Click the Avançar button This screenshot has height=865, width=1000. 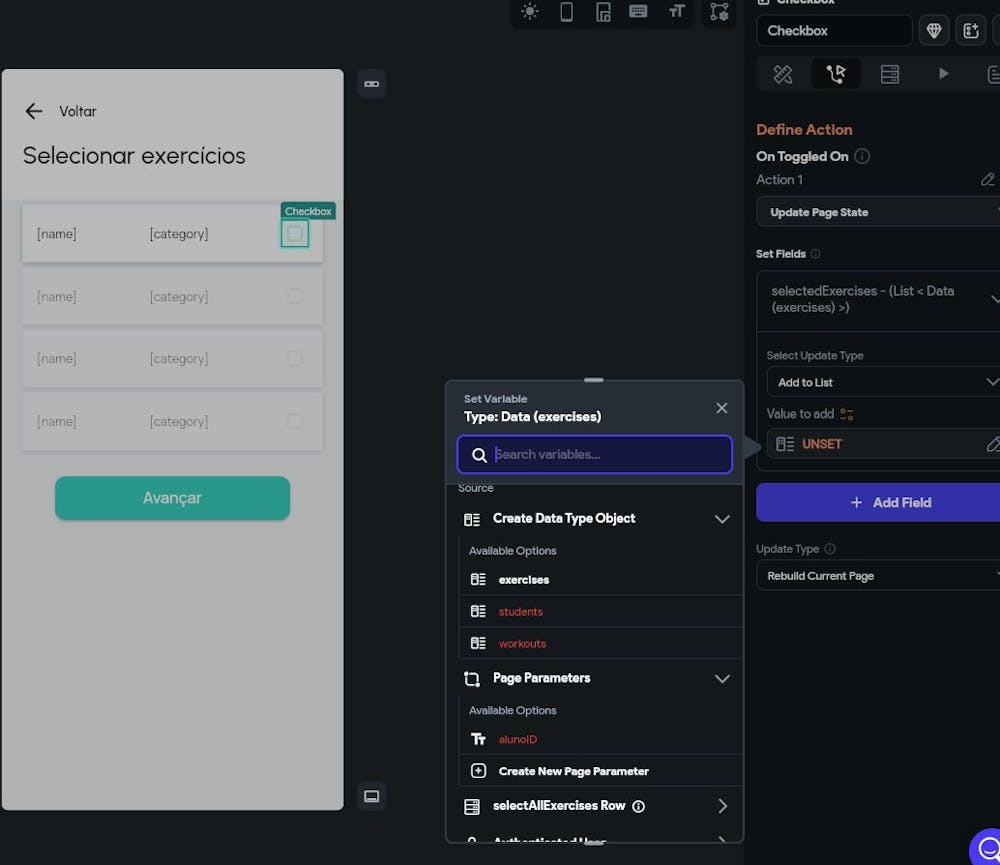[172, 498]
